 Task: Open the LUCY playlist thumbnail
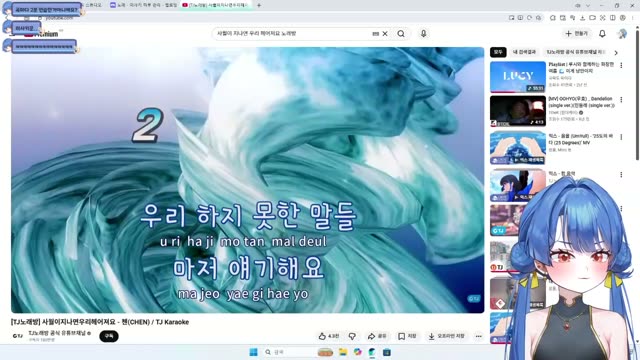pyautogui.click(x=518, y=77)
